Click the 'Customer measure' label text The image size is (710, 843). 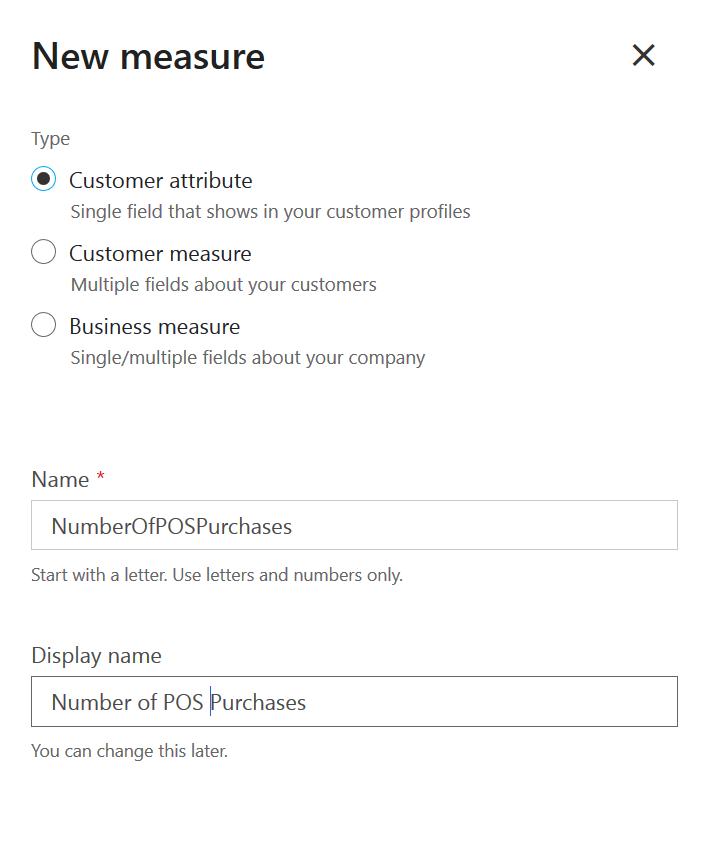[160, 254]
